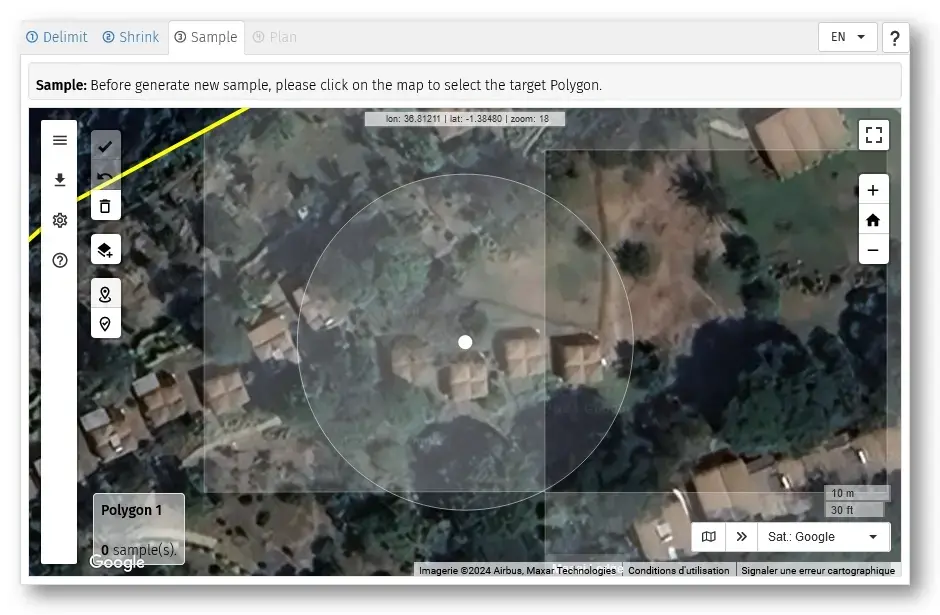The width and height of the screenshot is (940, 615).
Task: Switch to the Shrink tab
Action: pos(130,37)
